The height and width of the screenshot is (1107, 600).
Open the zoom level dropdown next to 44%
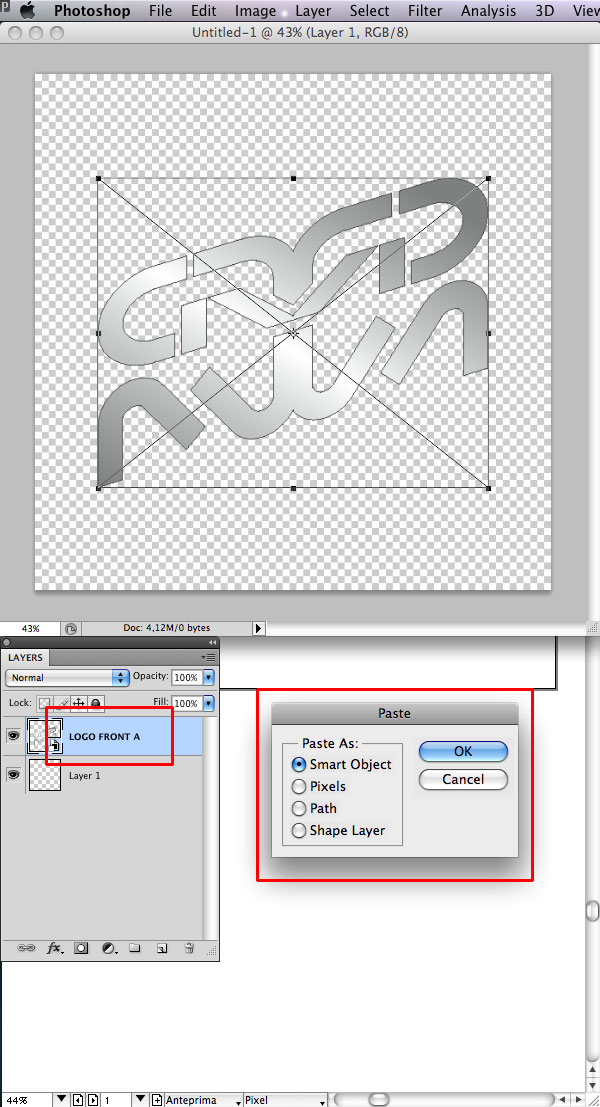61,1100
